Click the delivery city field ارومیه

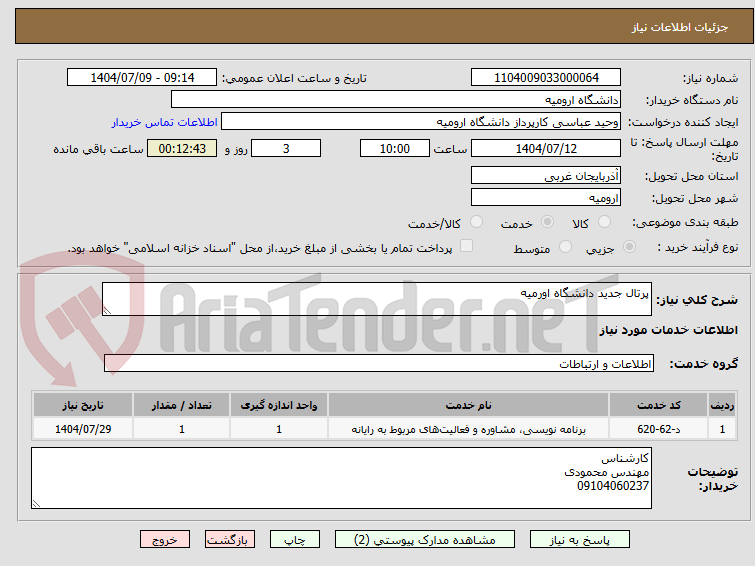(546, 197)
